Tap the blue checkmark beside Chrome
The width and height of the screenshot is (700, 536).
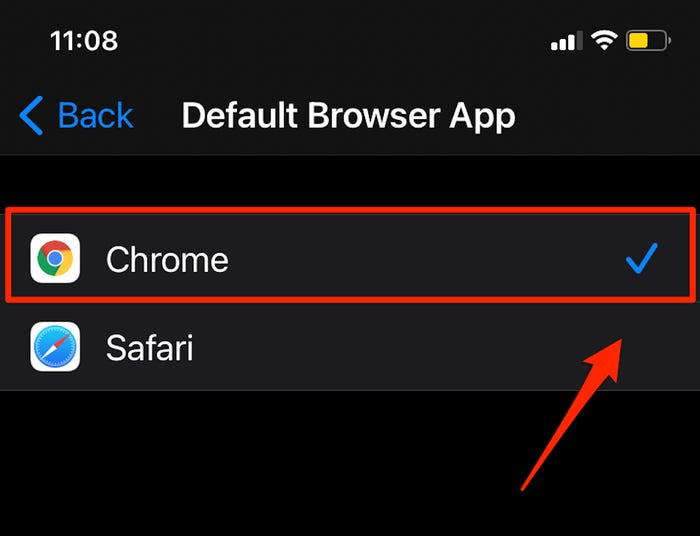641,260
